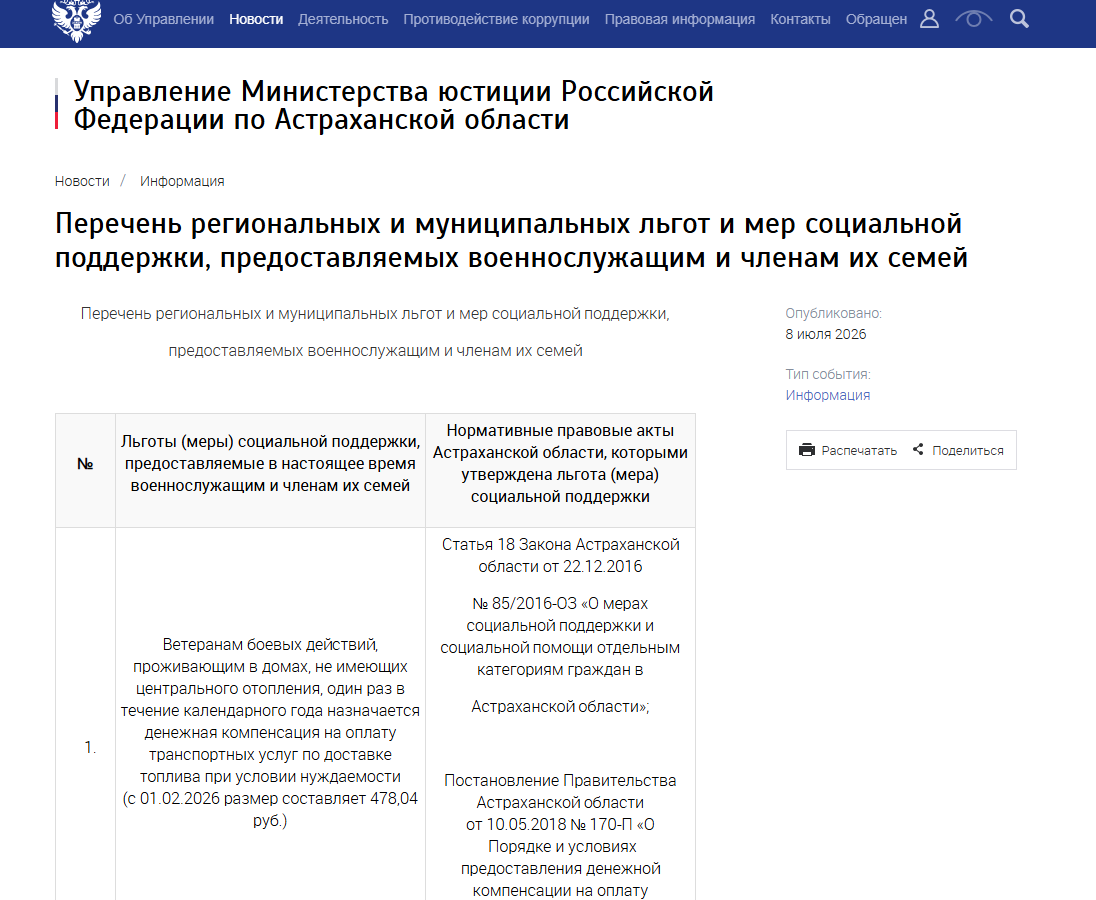Go to Информация breadcrumb link
This screenshot has height=900, width=1096.
coord(182,182)
